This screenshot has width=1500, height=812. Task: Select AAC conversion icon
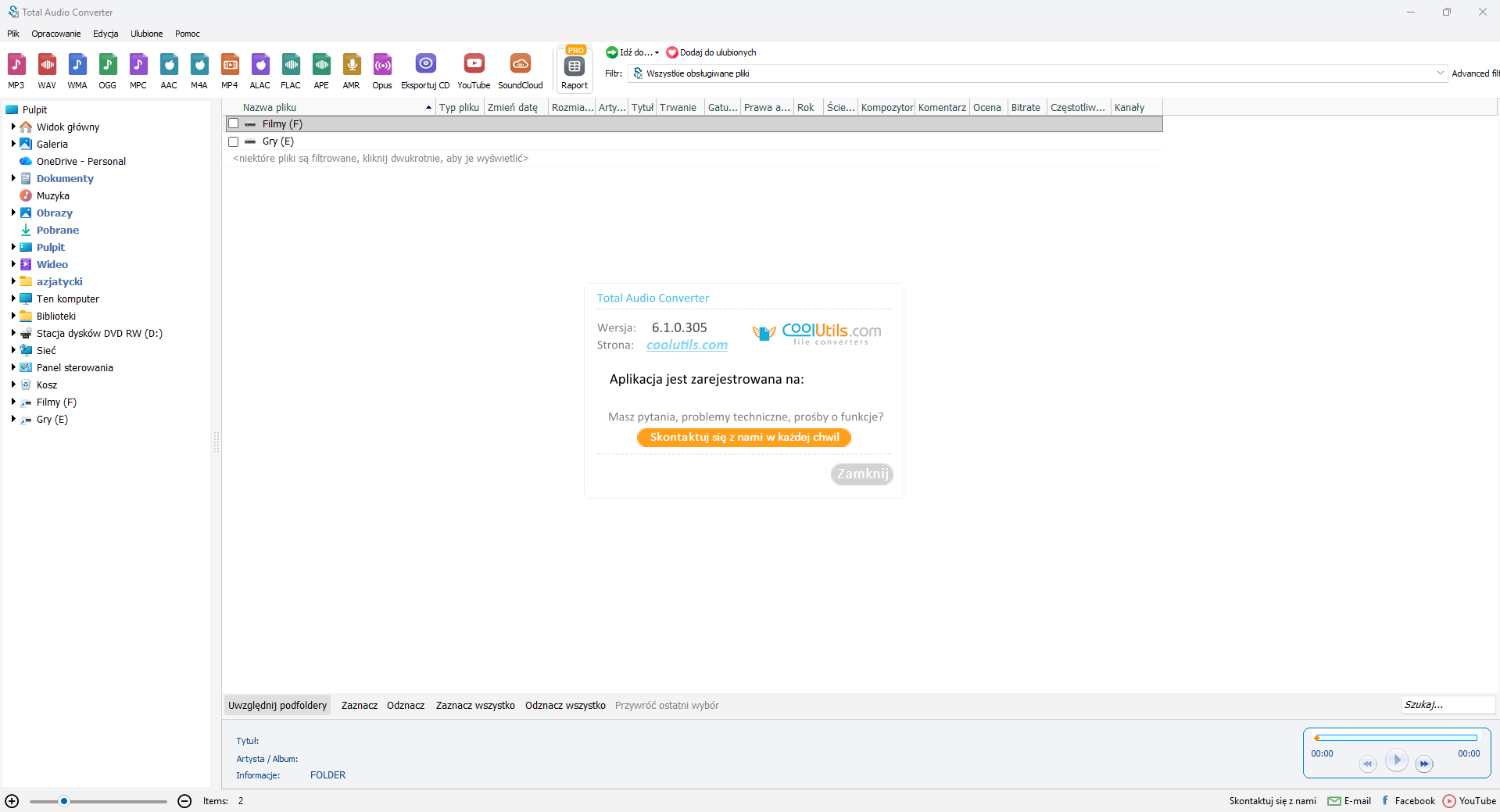click(x=169, y=71)
